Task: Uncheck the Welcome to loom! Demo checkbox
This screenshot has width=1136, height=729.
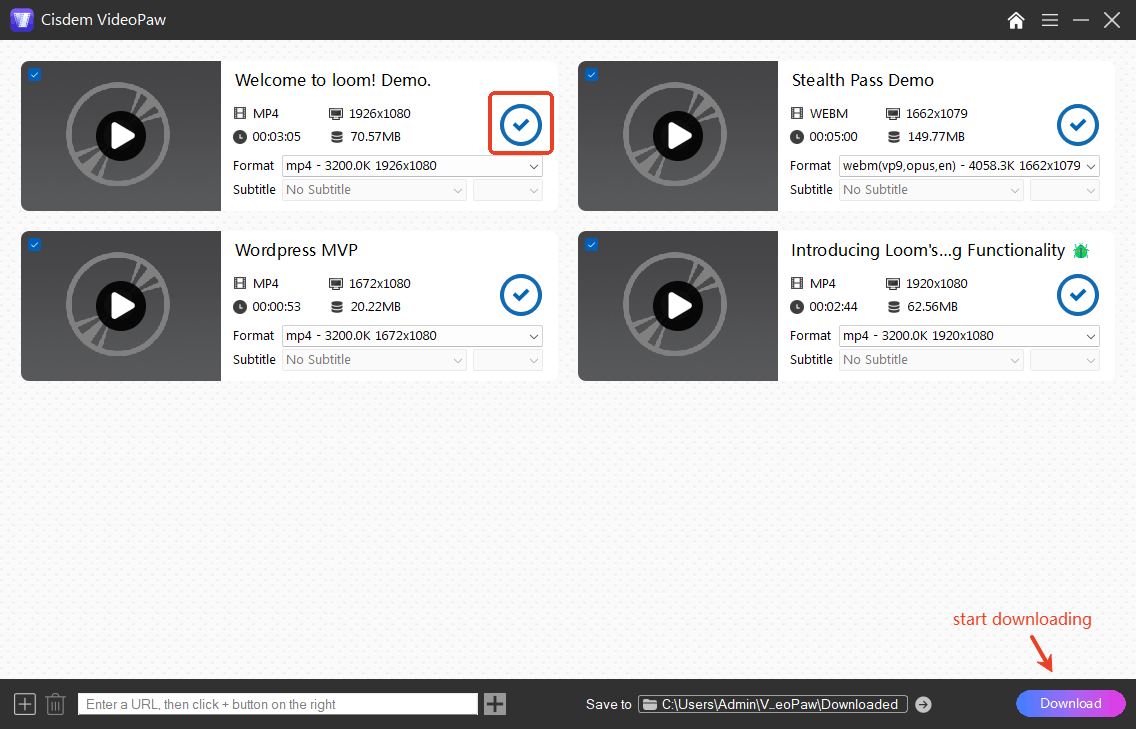Action: click(35, 75)
